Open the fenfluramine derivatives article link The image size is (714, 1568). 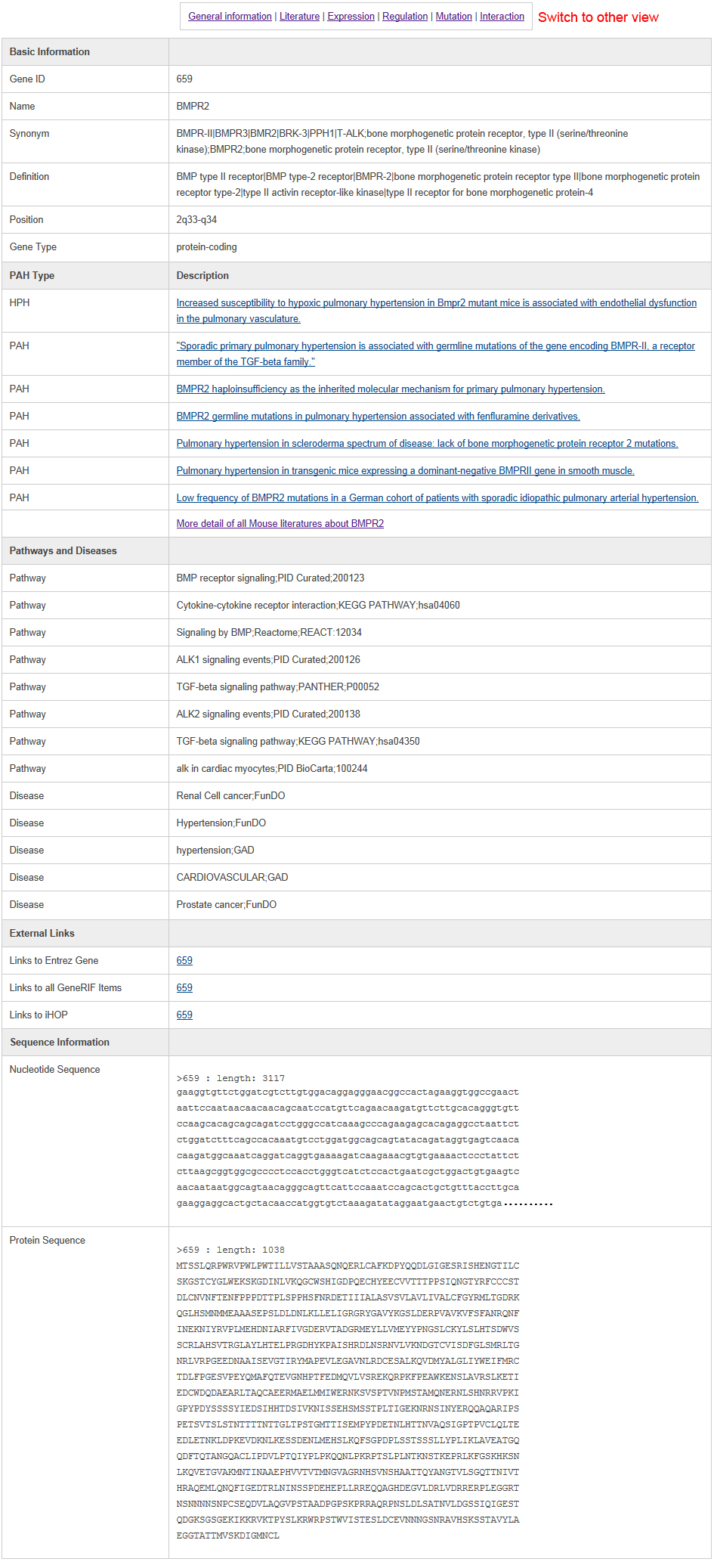tap(378, 417)
